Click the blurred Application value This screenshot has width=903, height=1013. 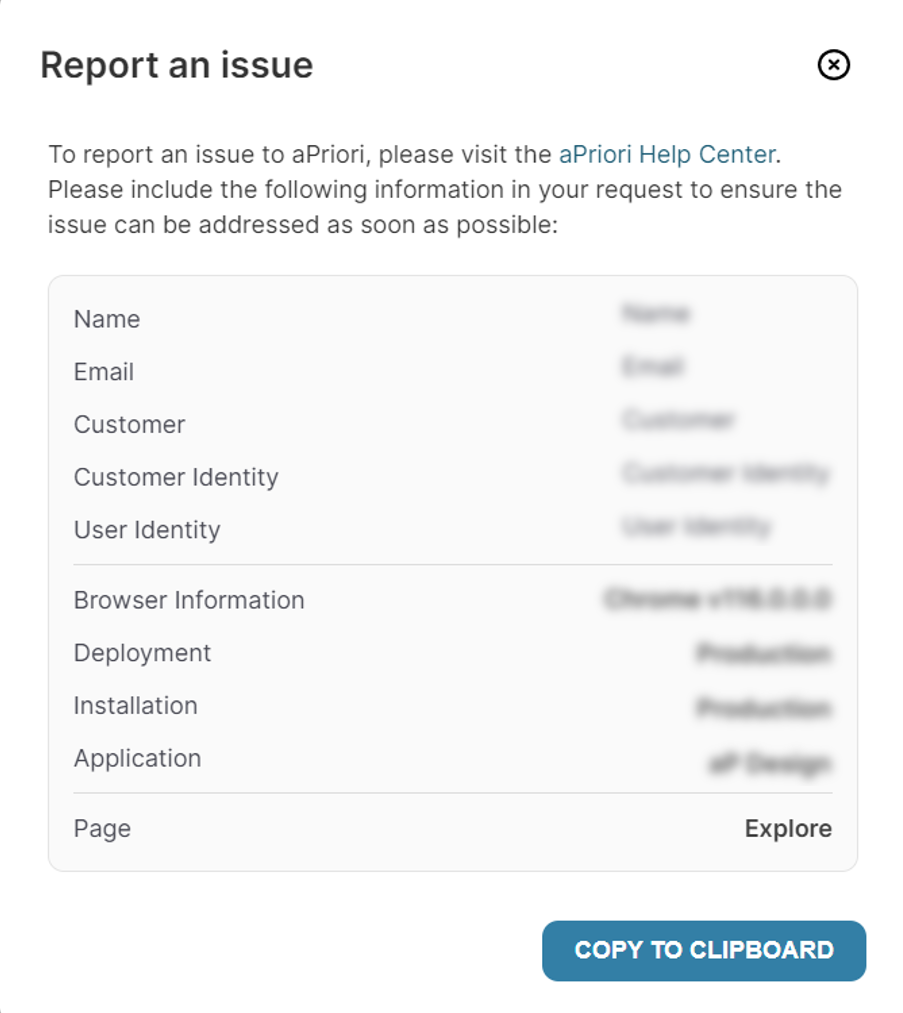769,764
